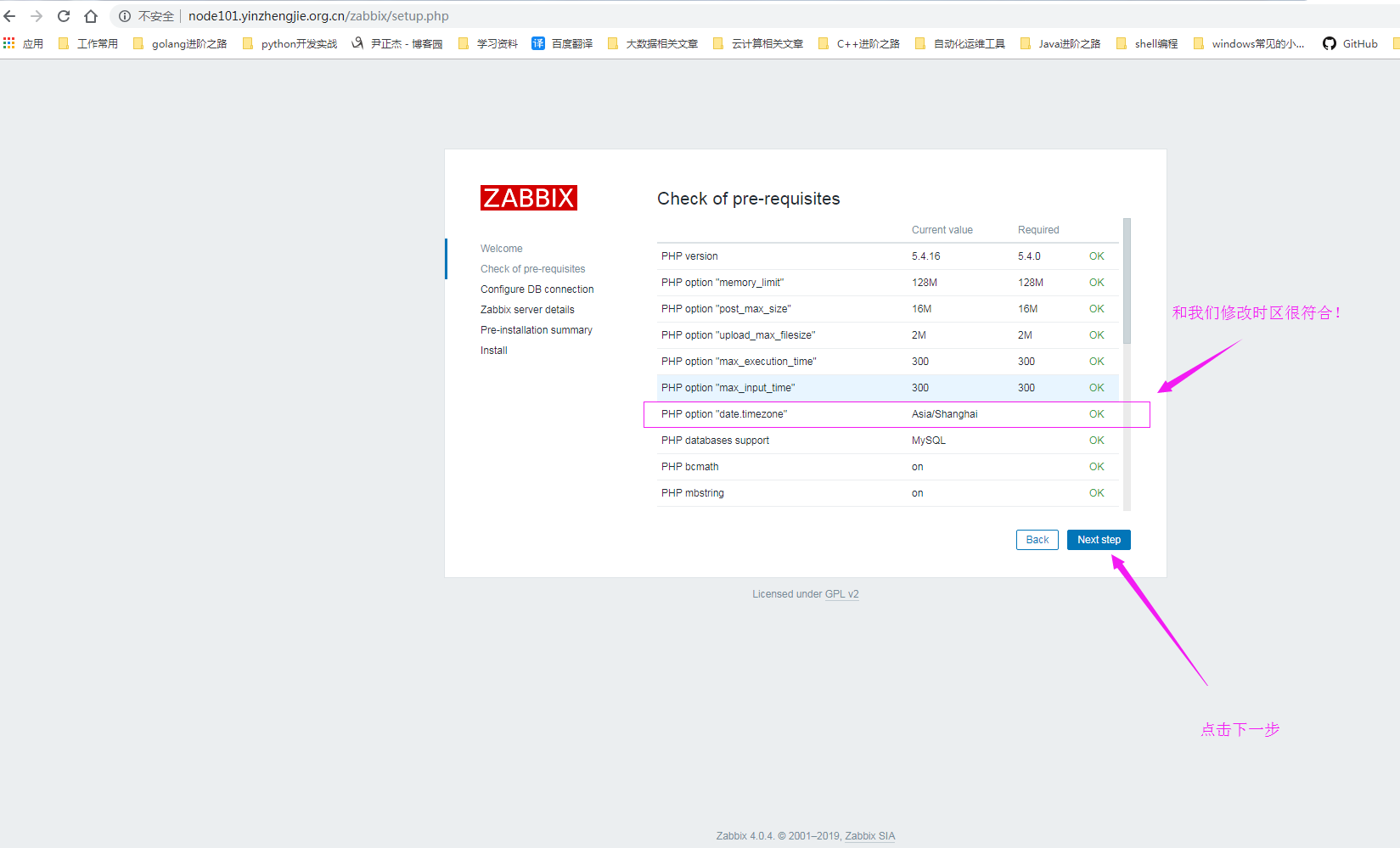
Task: Open the windows常见的小 bookmark folder
Action: point(1249,43)
